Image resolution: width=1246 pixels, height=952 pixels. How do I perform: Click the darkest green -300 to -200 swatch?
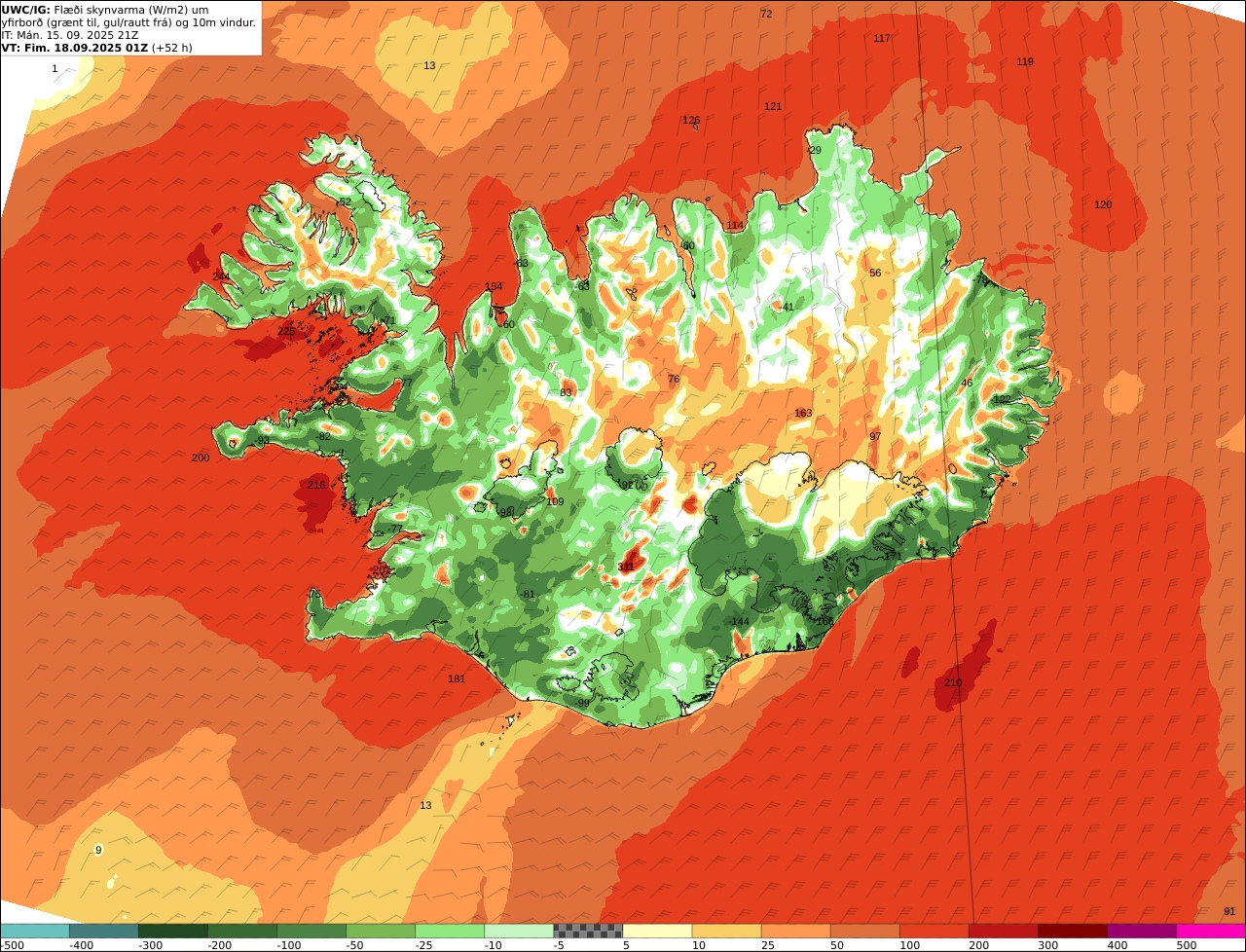point(173,931)
